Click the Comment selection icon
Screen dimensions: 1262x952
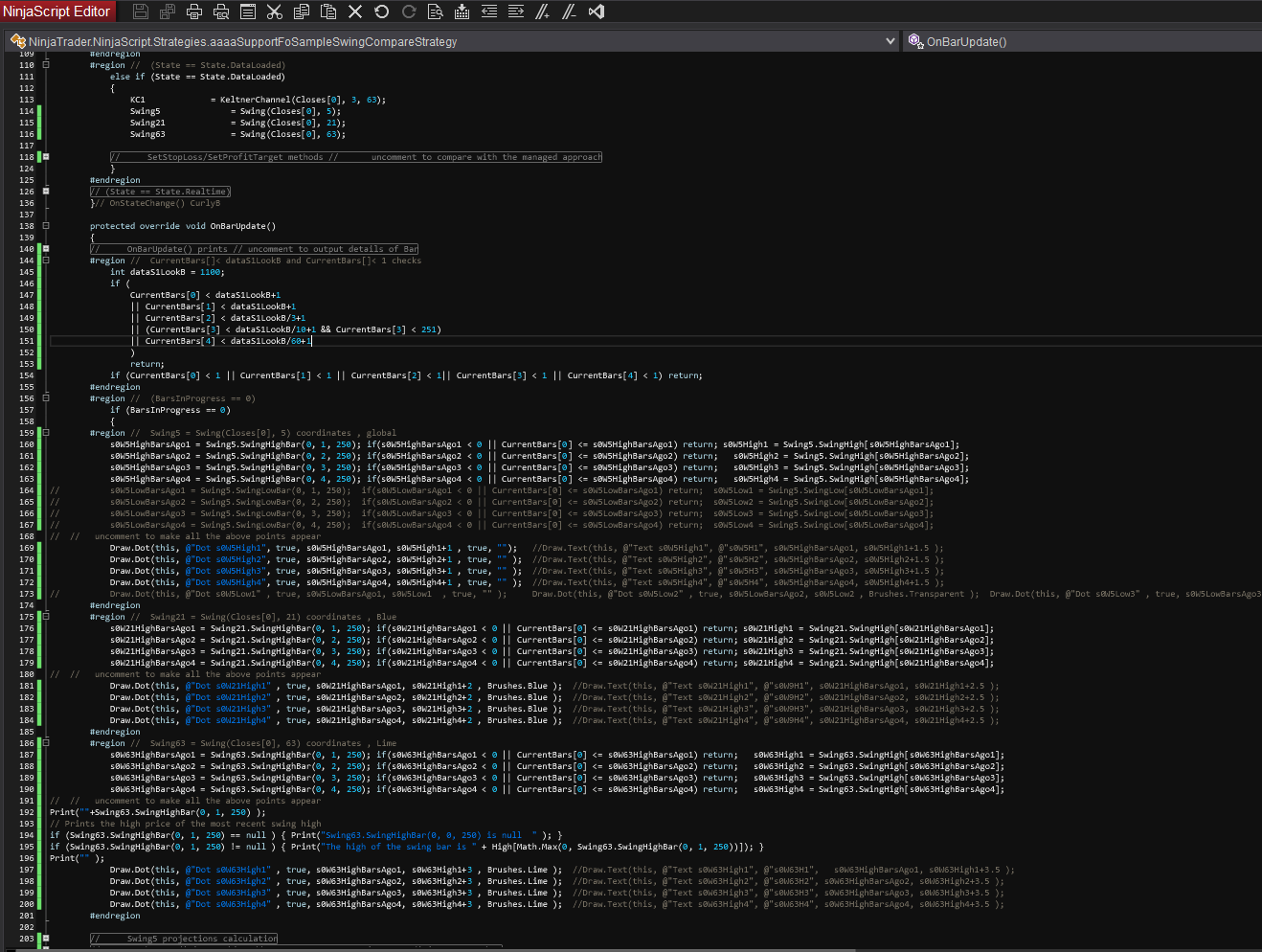coord(542,11)
